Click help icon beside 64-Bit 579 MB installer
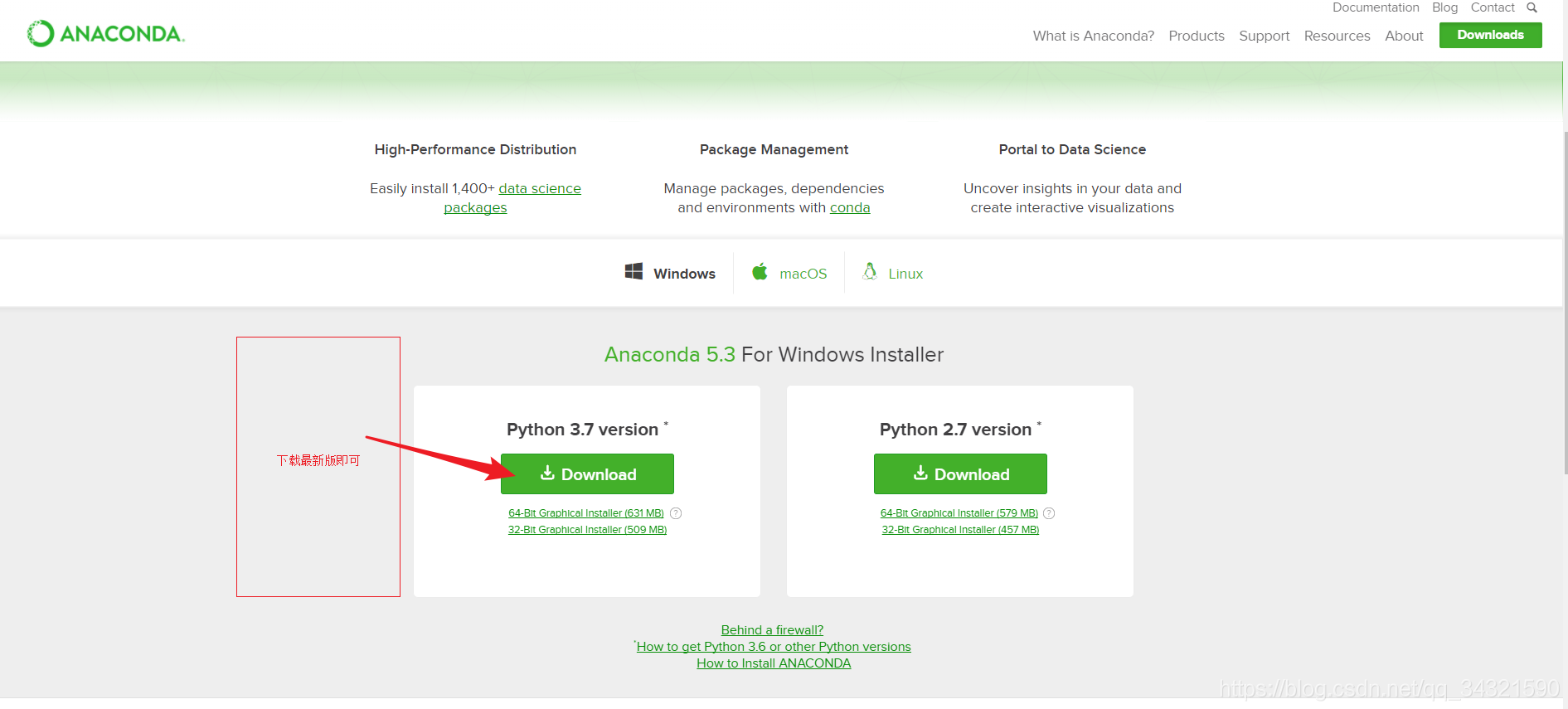This screenshot has height=709, width=1568. 1049,513
